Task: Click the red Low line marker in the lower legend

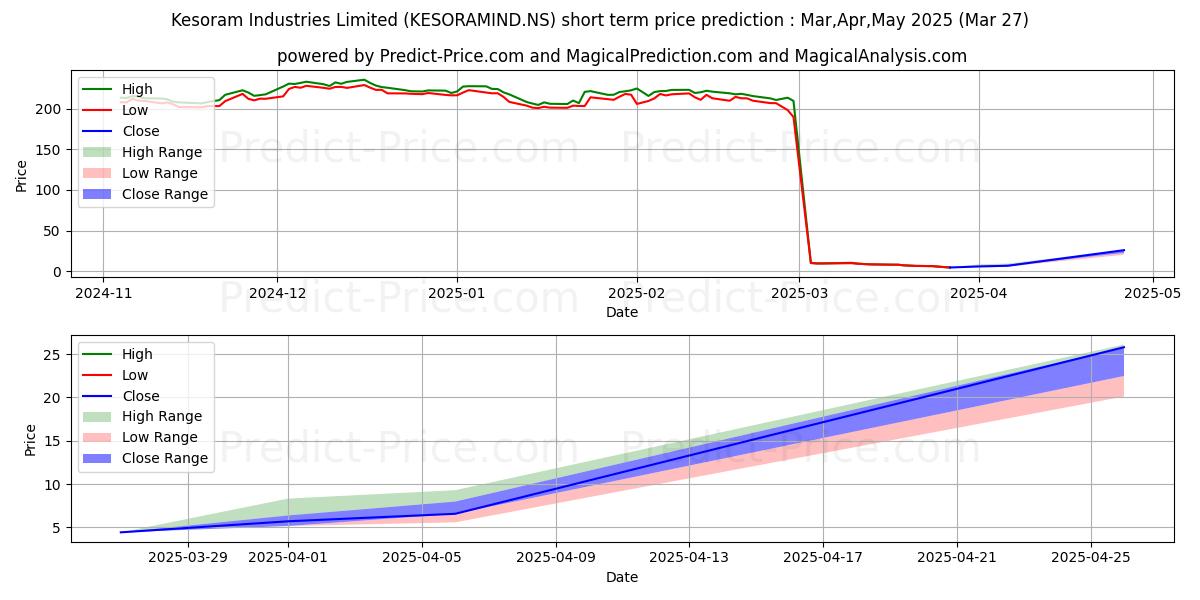Action: pos(99,375)
